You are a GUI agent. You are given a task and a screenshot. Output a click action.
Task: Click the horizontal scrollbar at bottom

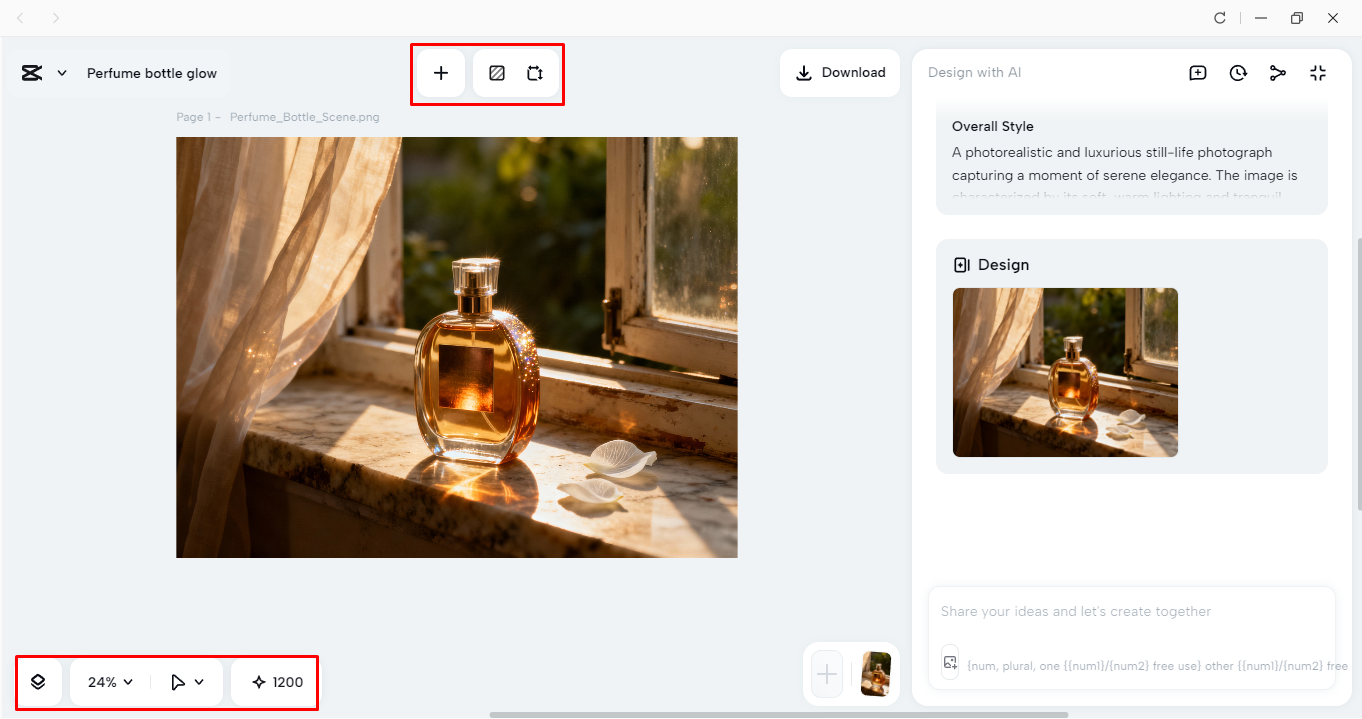[x=779, y=715]
